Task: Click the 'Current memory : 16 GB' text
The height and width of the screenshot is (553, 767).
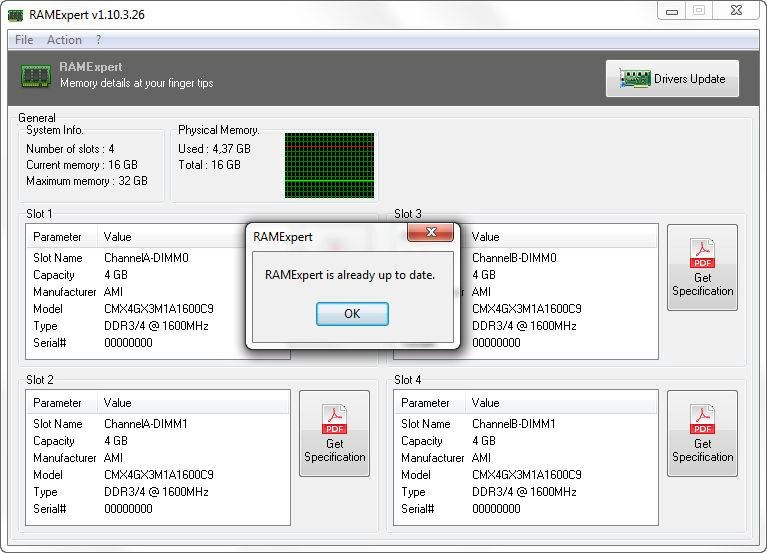Action: (82, 165)
